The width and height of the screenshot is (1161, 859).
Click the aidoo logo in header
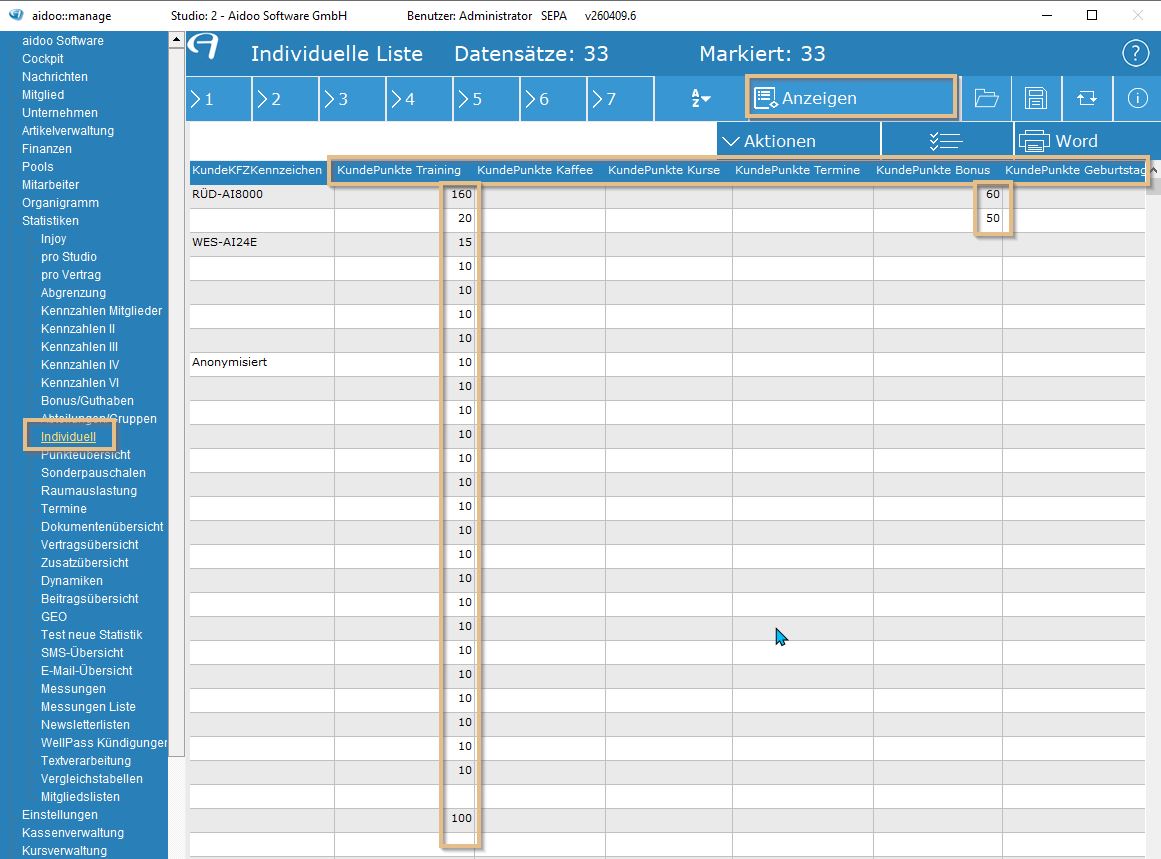click(x=203, y=47)
